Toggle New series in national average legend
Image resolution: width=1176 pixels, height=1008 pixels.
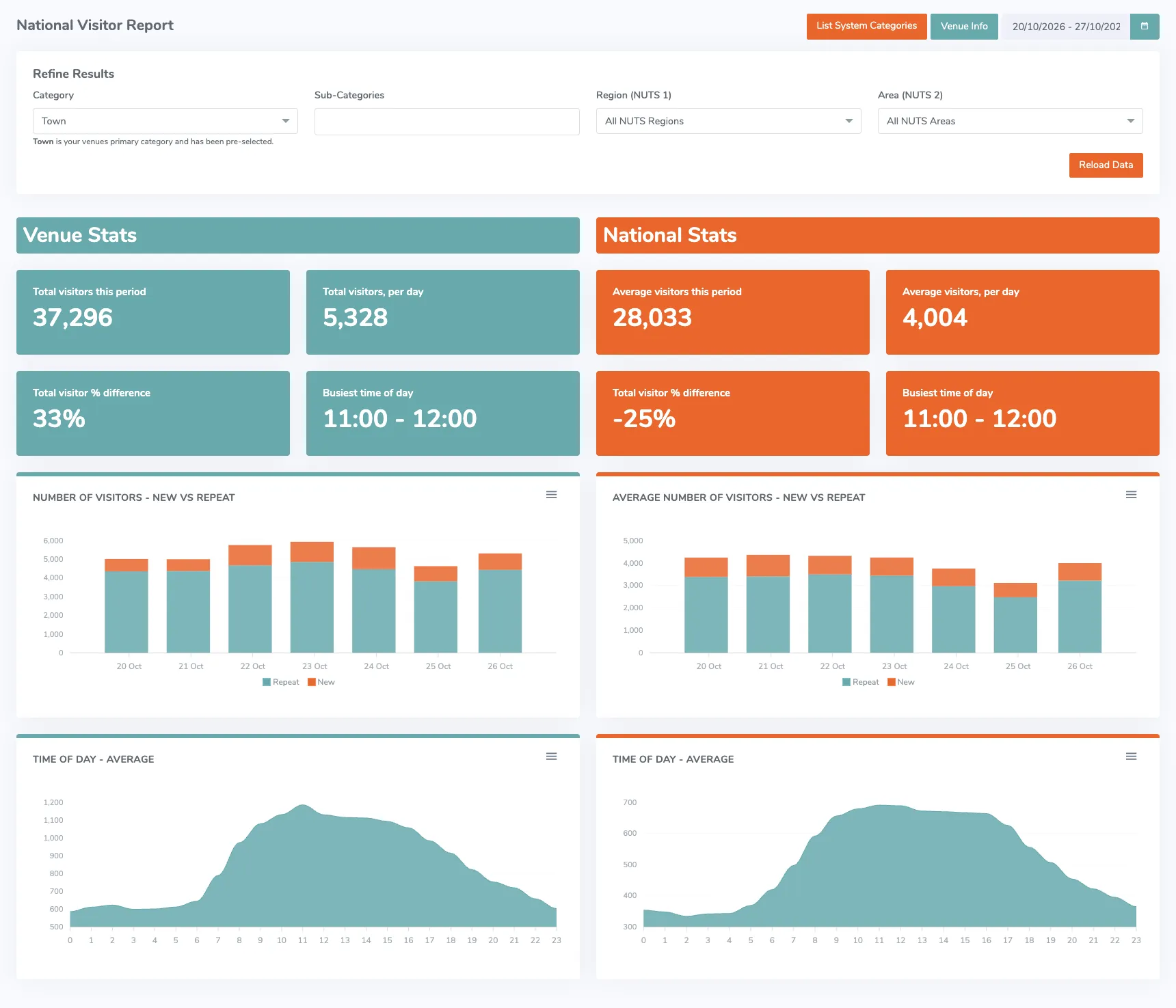tap(901, 682)
